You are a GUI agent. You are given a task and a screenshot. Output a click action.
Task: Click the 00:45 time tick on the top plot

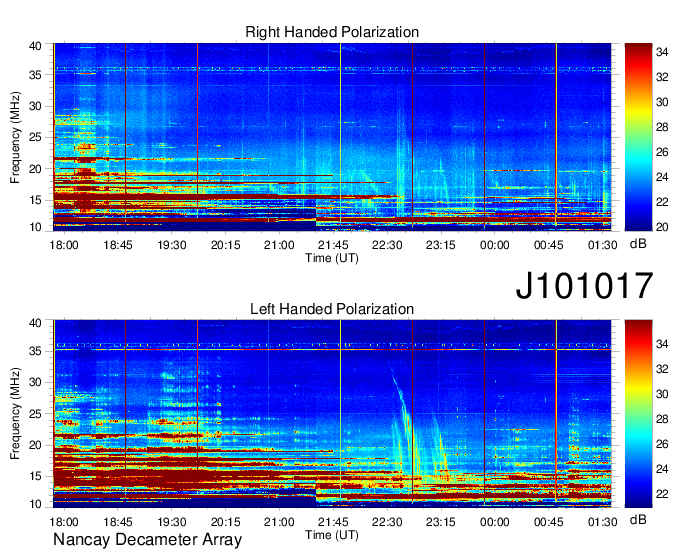click(549, 245)
